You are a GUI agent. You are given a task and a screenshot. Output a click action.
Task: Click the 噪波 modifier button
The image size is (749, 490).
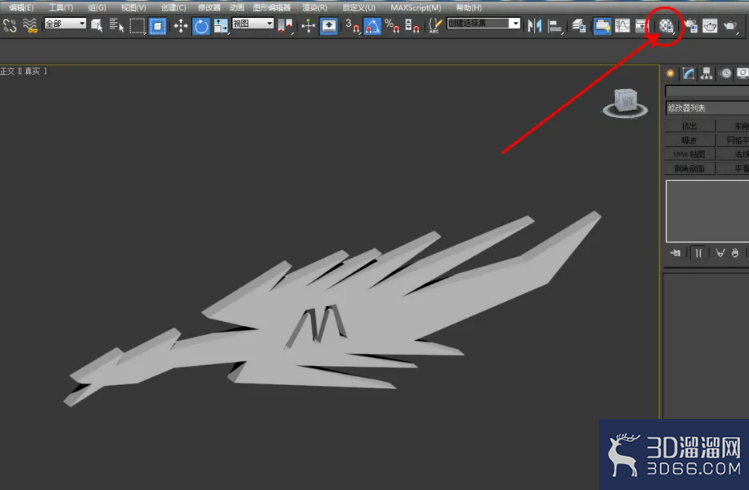point(689,140)
